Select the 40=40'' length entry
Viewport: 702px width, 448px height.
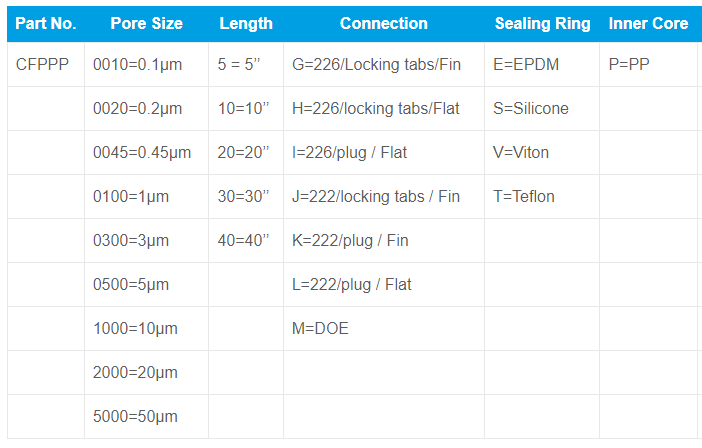[x=243, y=241]
